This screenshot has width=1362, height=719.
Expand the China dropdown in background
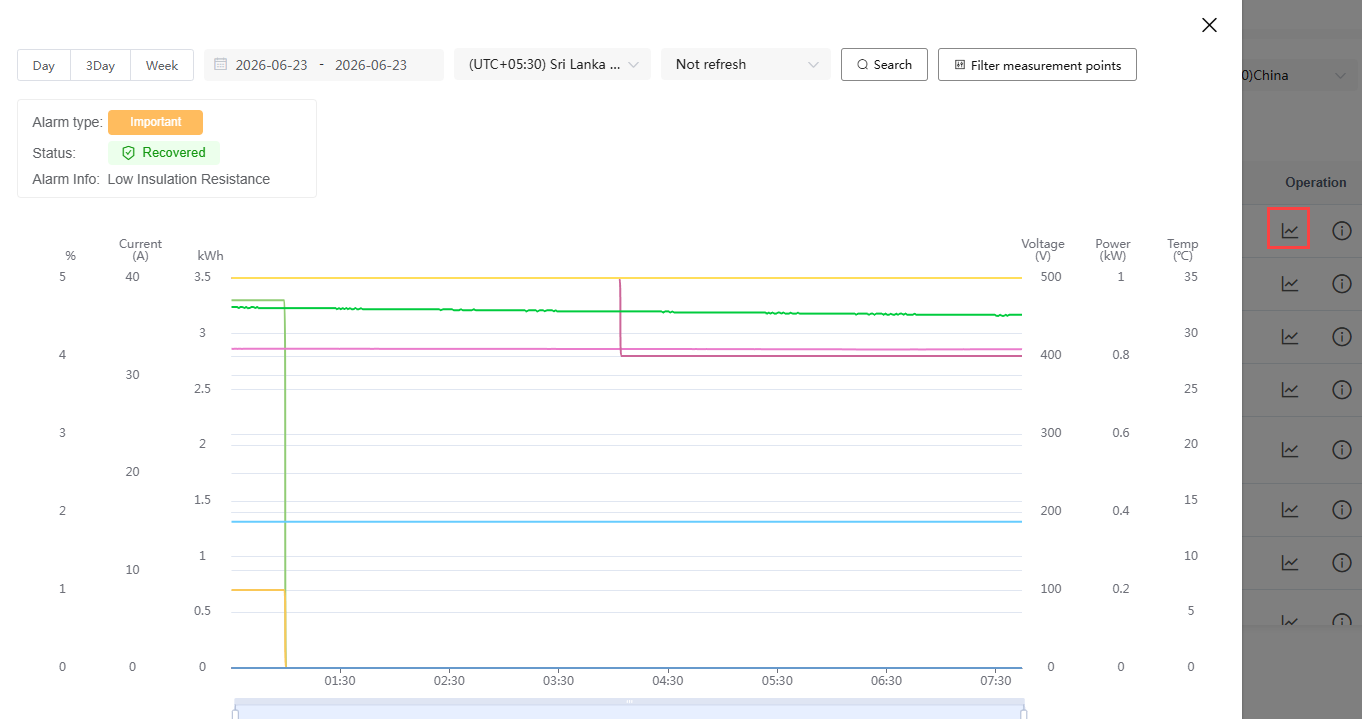pos(1301,76)
